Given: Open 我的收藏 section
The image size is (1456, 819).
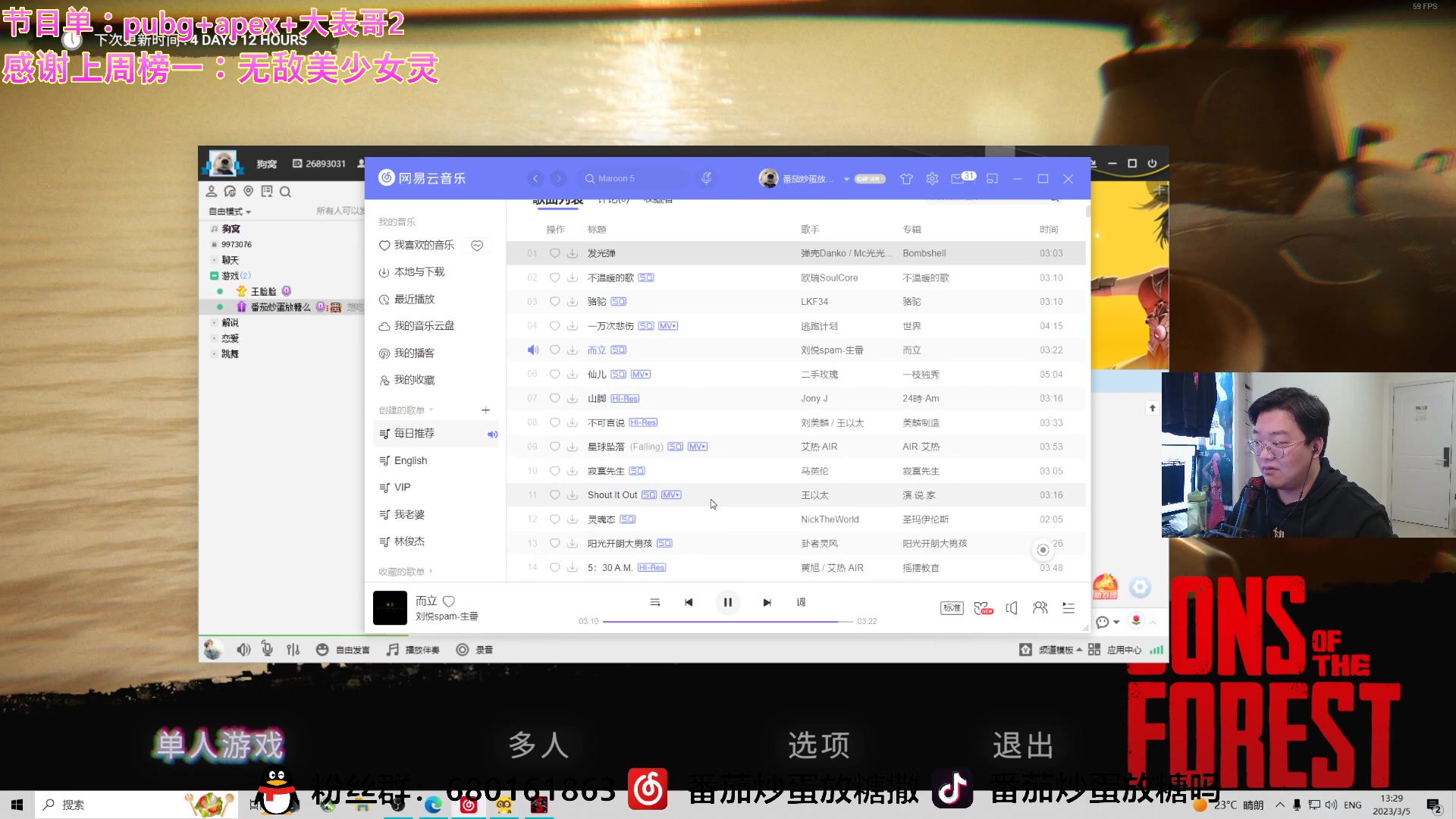Looking at the screenshot, I should click(x=406, y=379).
